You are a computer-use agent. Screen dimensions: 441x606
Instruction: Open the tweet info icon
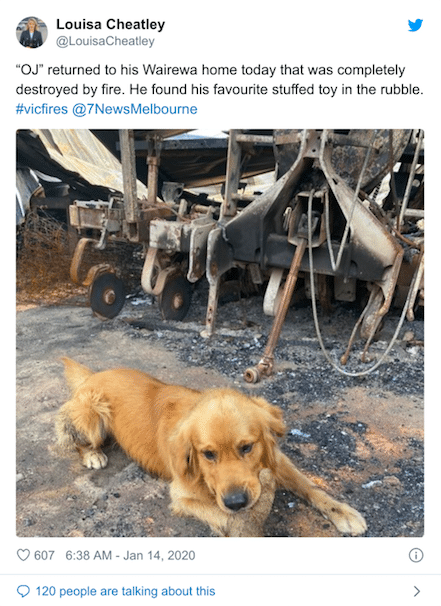click(x=416, y=555)
